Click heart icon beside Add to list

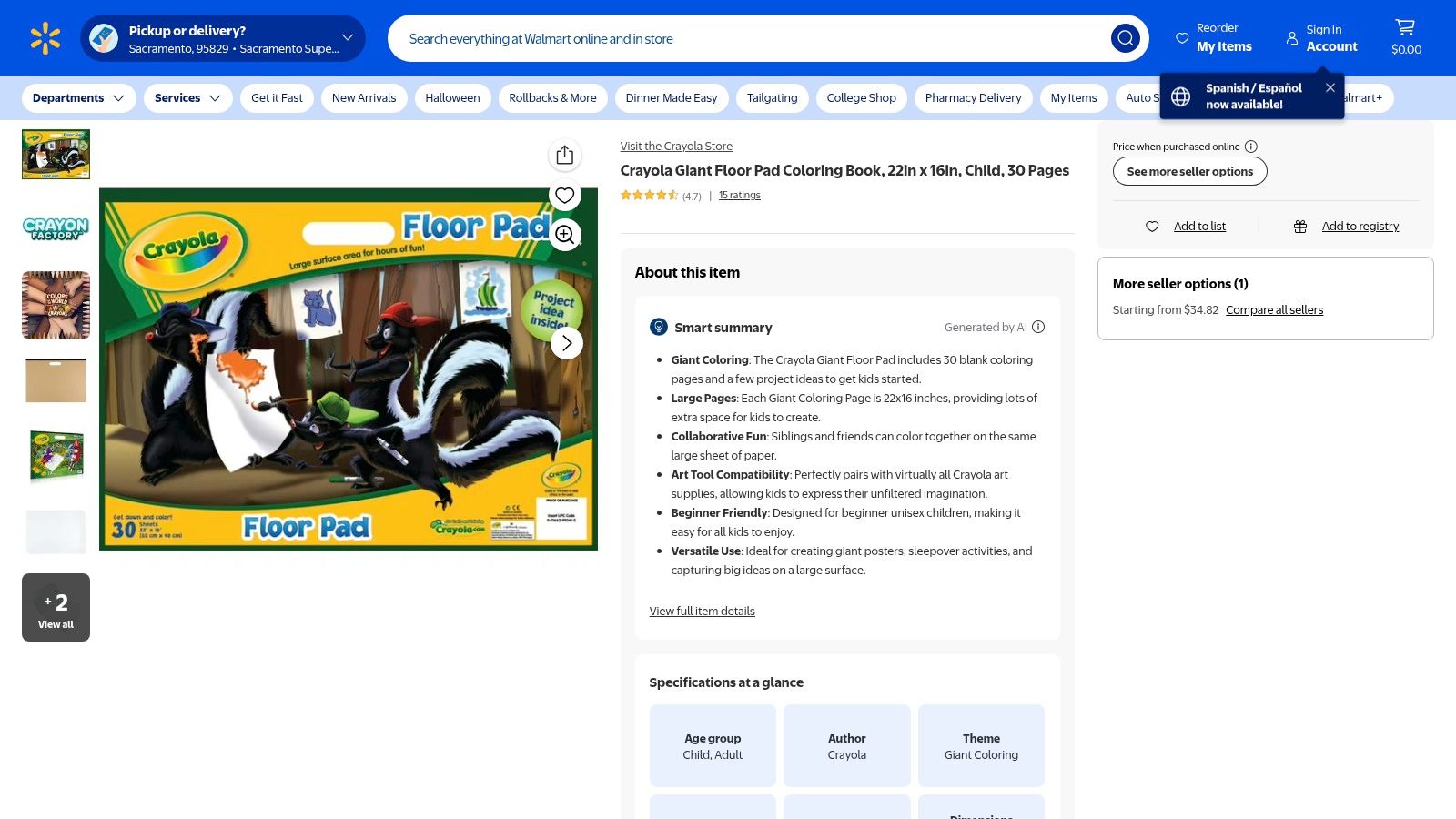pyautogui.click(x=1152, y=227)
